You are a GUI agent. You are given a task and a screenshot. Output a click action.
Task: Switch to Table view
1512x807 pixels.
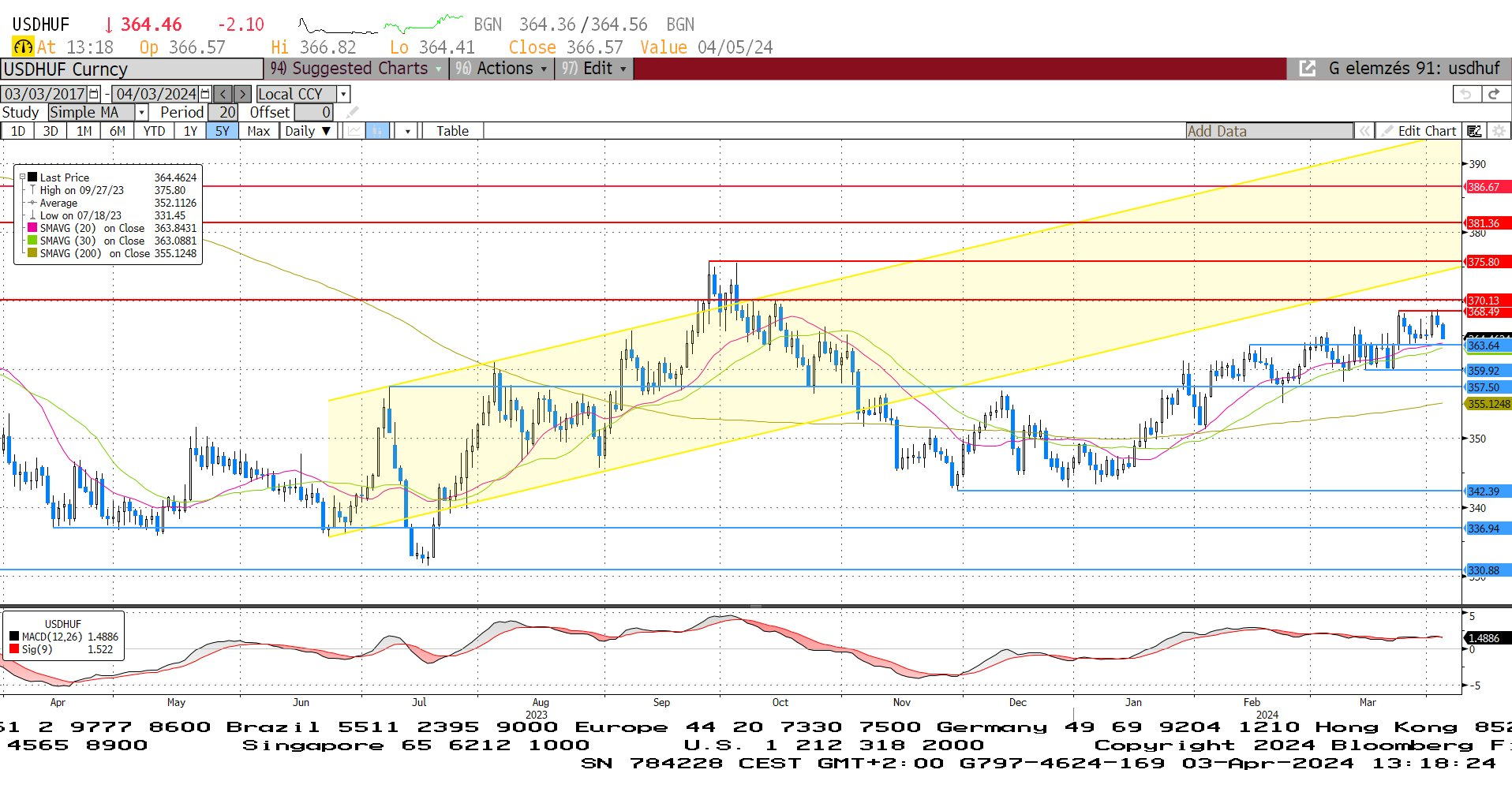coord(452,131)
